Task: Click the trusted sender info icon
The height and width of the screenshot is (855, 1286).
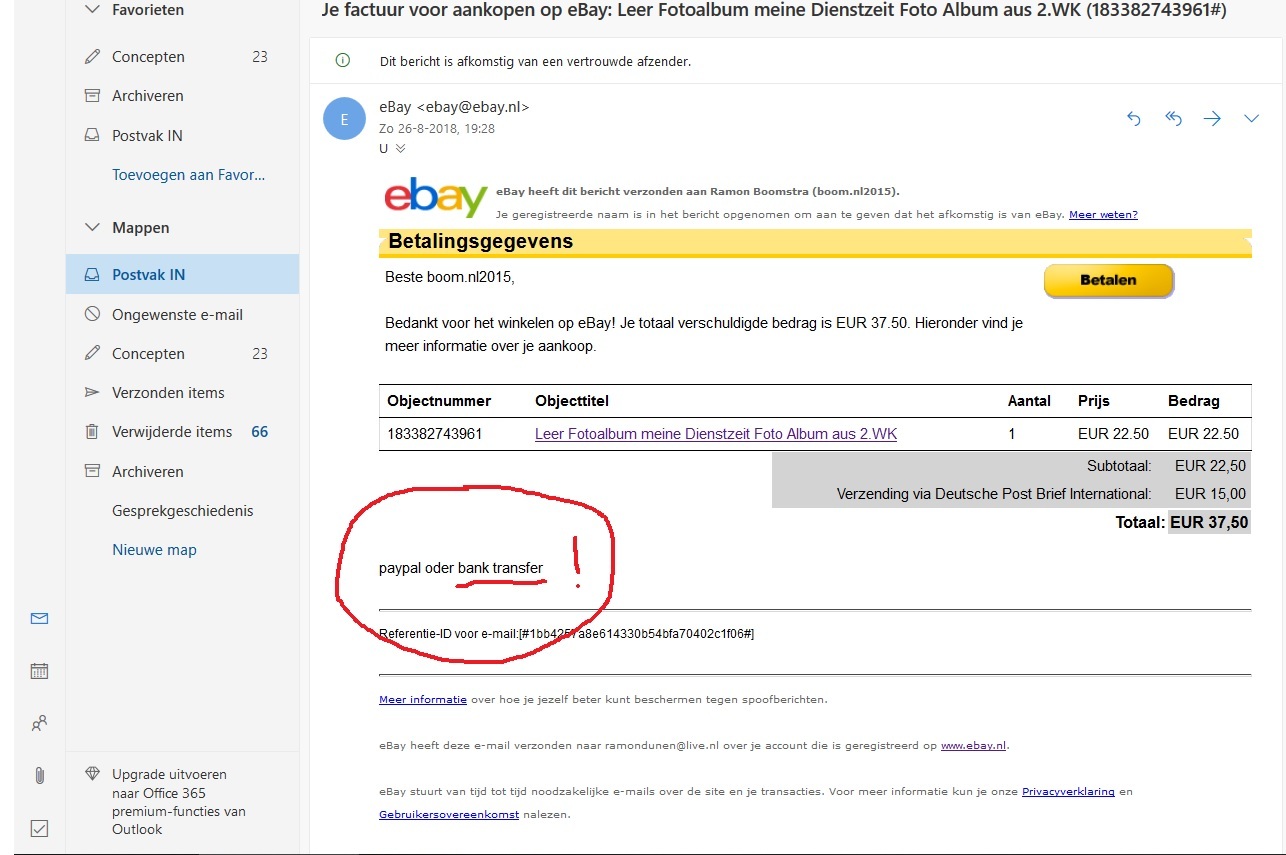Action: pos(343,61)
